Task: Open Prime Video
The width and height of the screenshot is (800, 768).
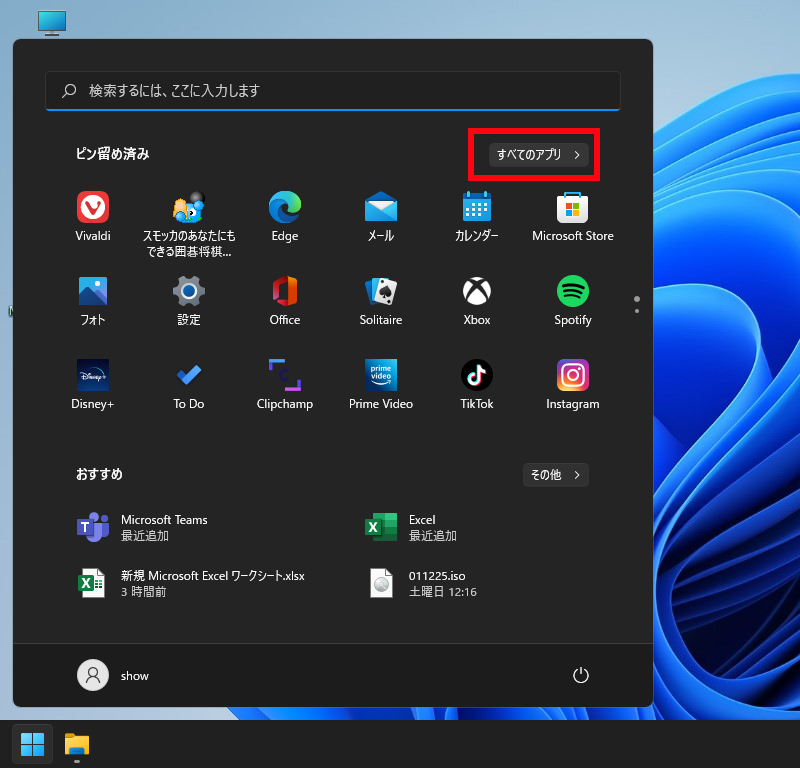Action: pyautogui.click(x=381, y=385)
